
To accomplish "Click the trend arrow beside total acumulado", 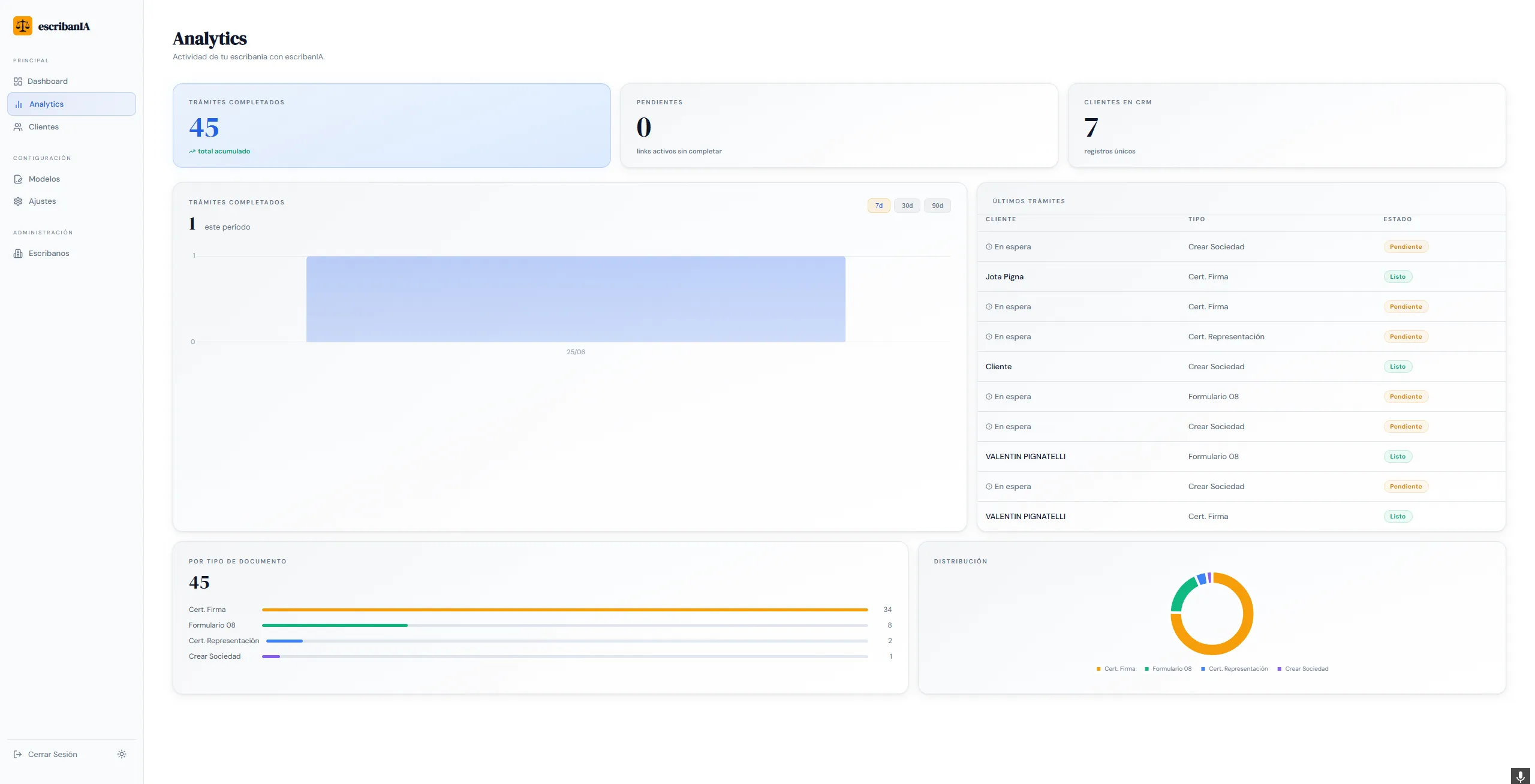I will 192,152.
